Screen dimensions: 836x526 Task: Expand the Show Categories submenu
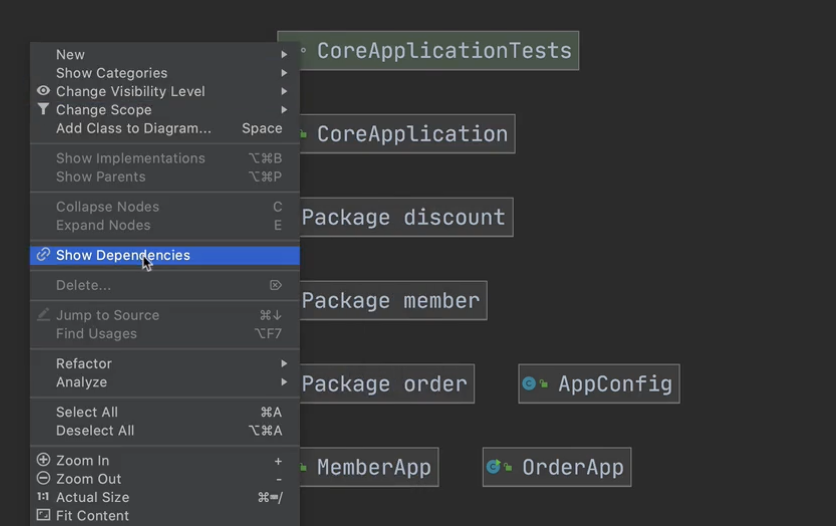pyautogui.click(x=284, y=73)
